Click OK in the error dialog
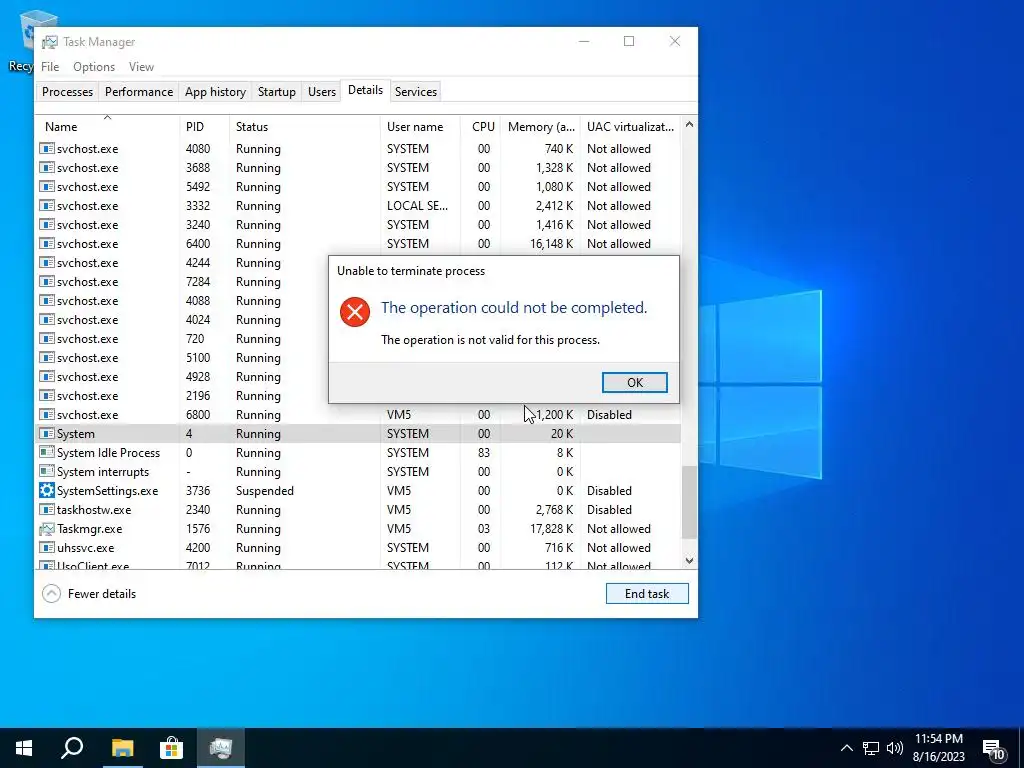Viewport: 1024px width, 768px height. point(635,383)
